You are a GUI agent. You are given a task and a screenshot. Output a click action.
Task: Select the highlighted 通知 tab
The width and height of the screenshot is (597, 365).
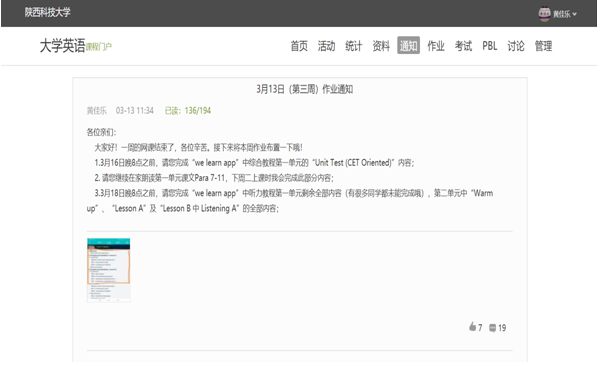pyautogui.click(x=408, y=45)
